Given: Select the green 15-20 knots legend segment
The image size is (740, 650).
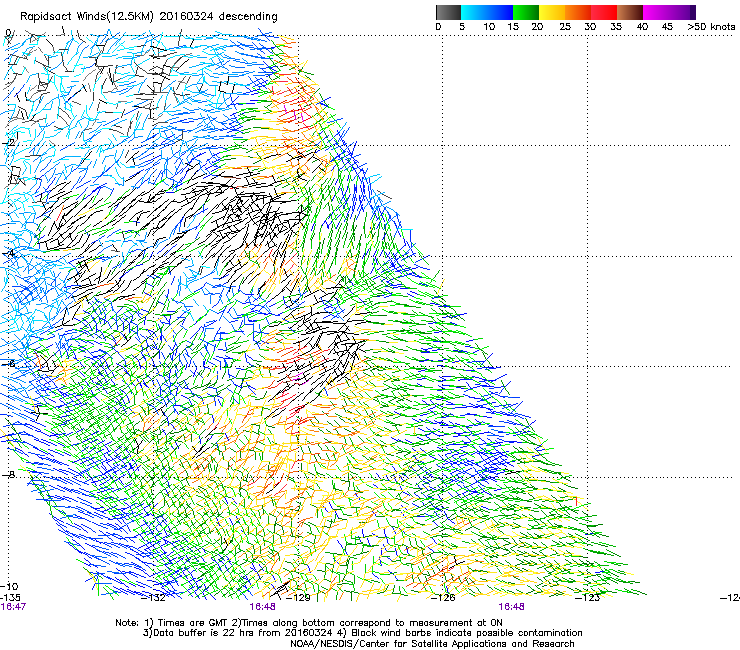Looking at the screenshot, I should point(526,12).
